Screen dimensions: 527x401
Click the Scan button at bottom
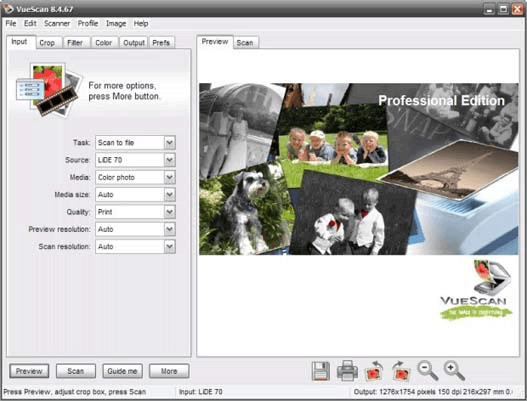pos(76,371)
